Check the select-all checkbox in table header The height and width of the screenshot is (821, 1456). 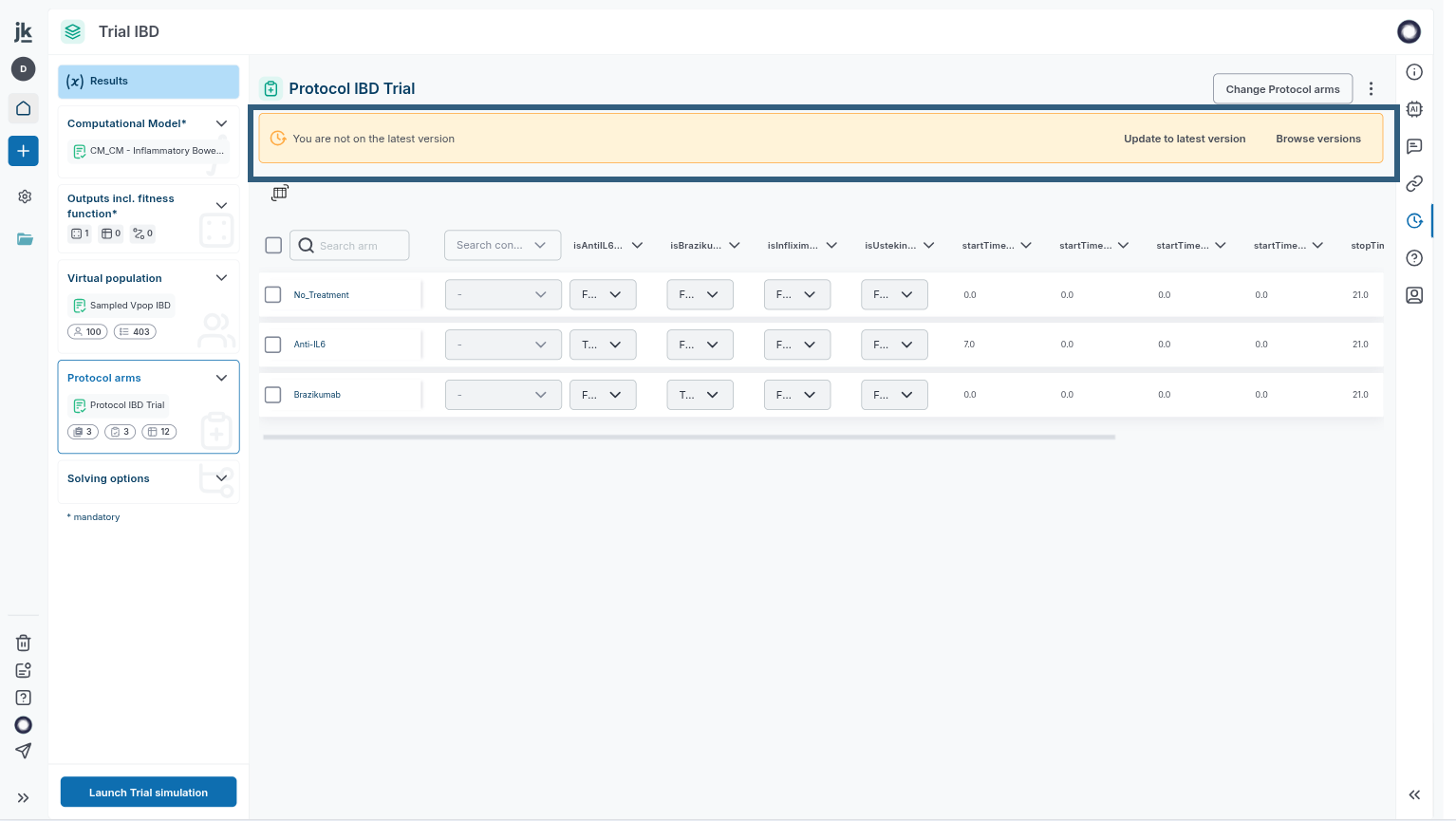click(x=273, y=245)
